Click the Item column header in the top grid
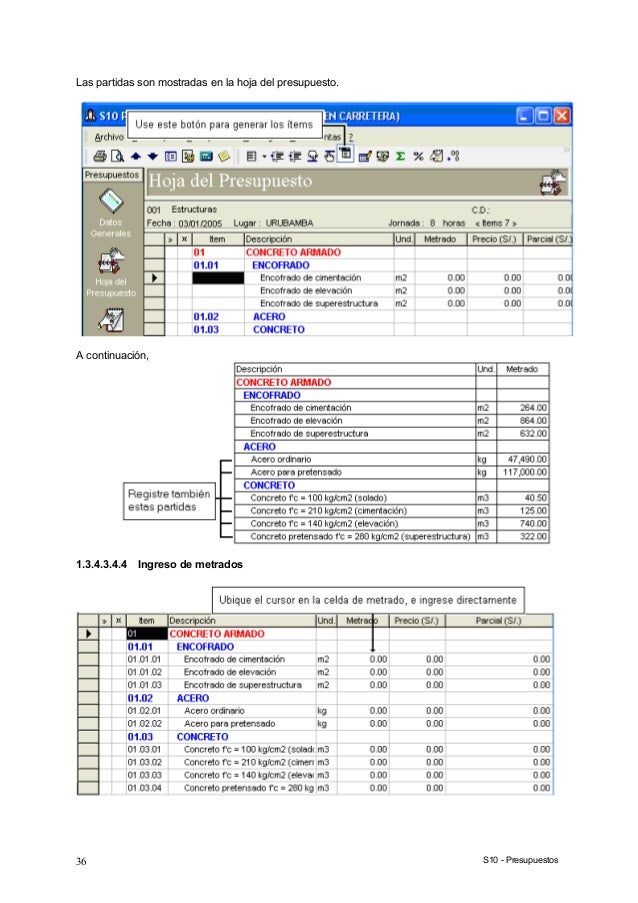This screenshot has width=638, height=903. (x=218, y=239)
